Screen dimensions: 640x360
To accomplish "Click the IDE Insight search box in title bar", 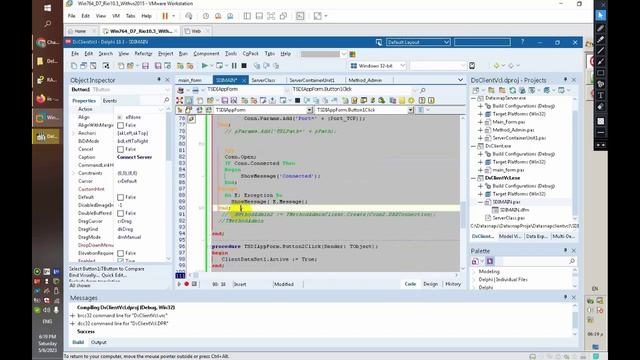I will point(482,42).
